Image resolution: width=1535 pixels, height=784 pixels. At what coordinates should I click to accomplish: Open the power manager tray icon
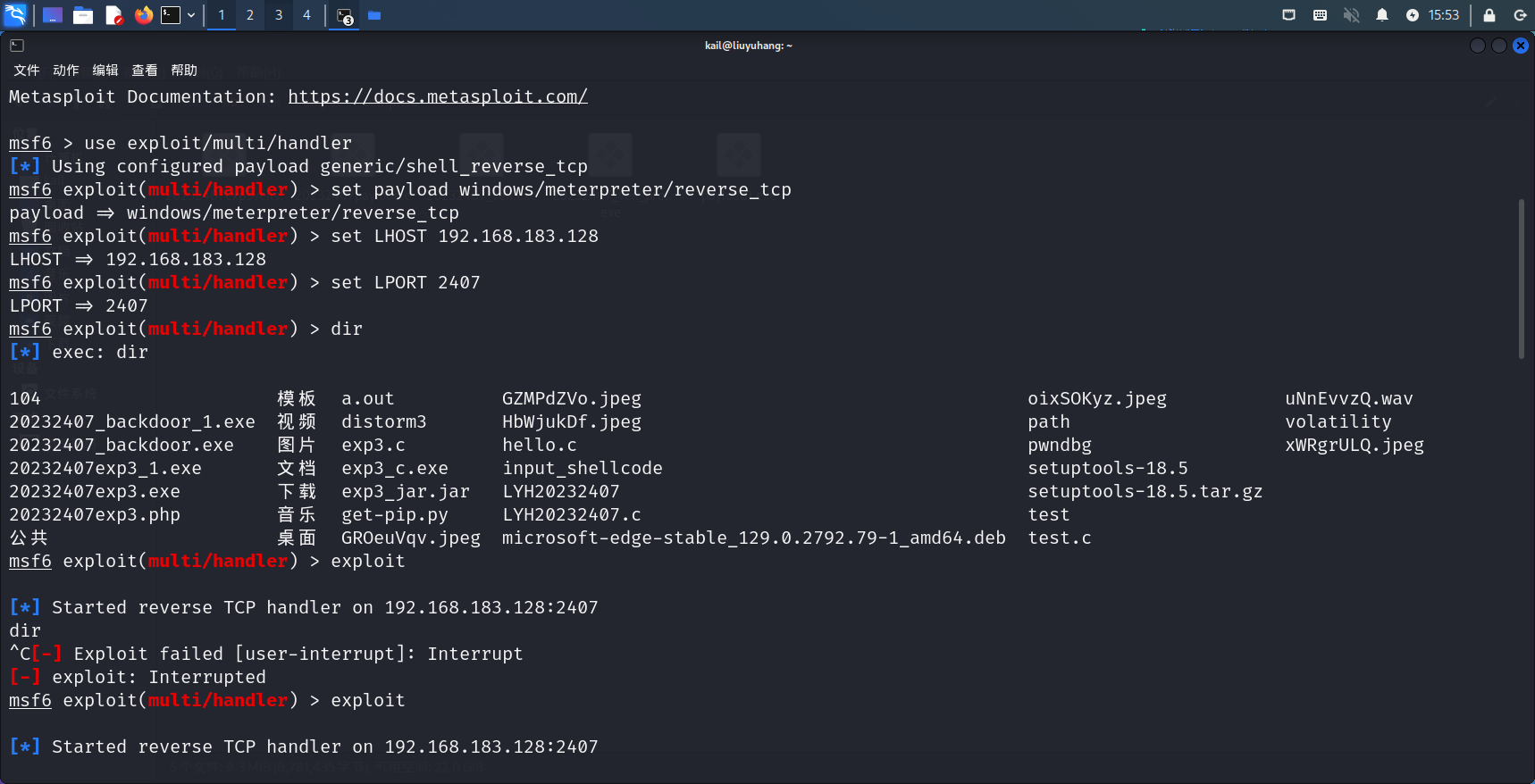[1412, 15]
